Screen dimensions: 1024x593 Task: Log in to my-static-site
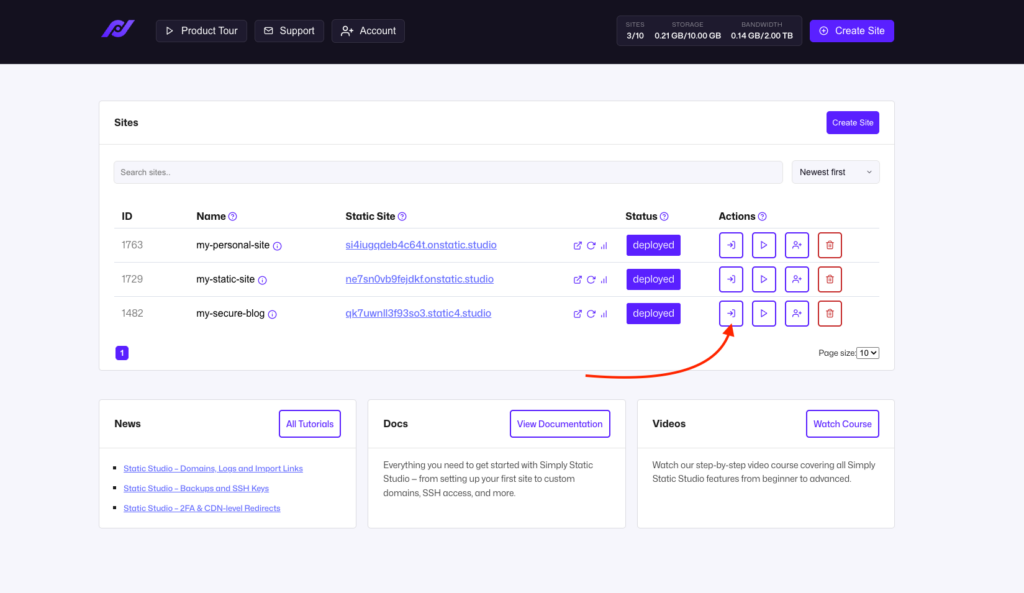731,279
